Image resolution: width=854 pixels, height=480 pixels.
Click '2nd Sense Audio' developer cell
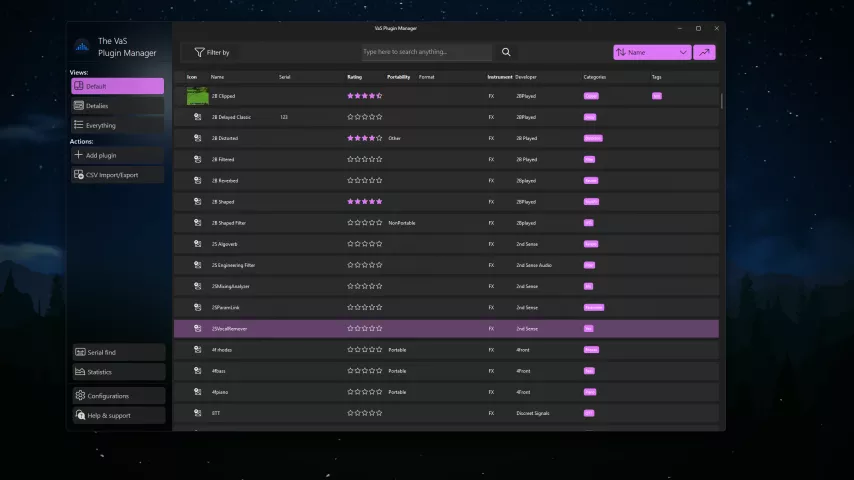[534, 265]
